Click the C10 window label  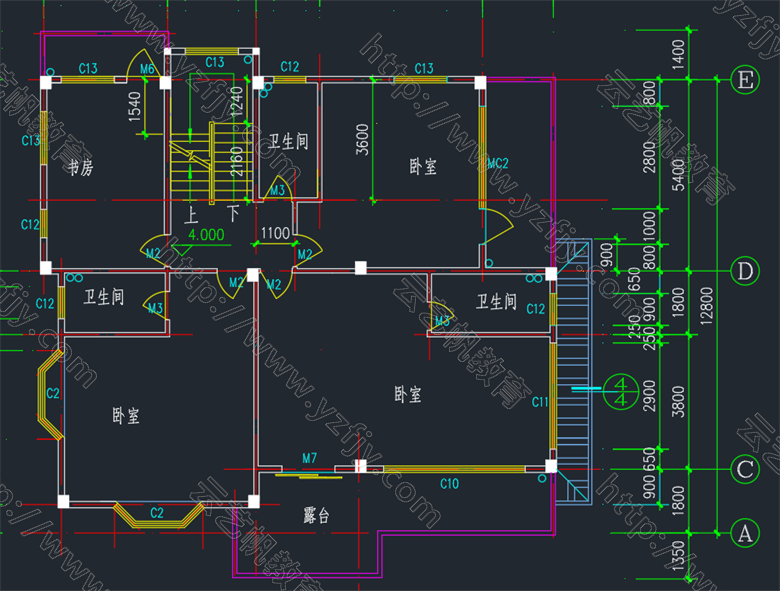click(449, 484)
